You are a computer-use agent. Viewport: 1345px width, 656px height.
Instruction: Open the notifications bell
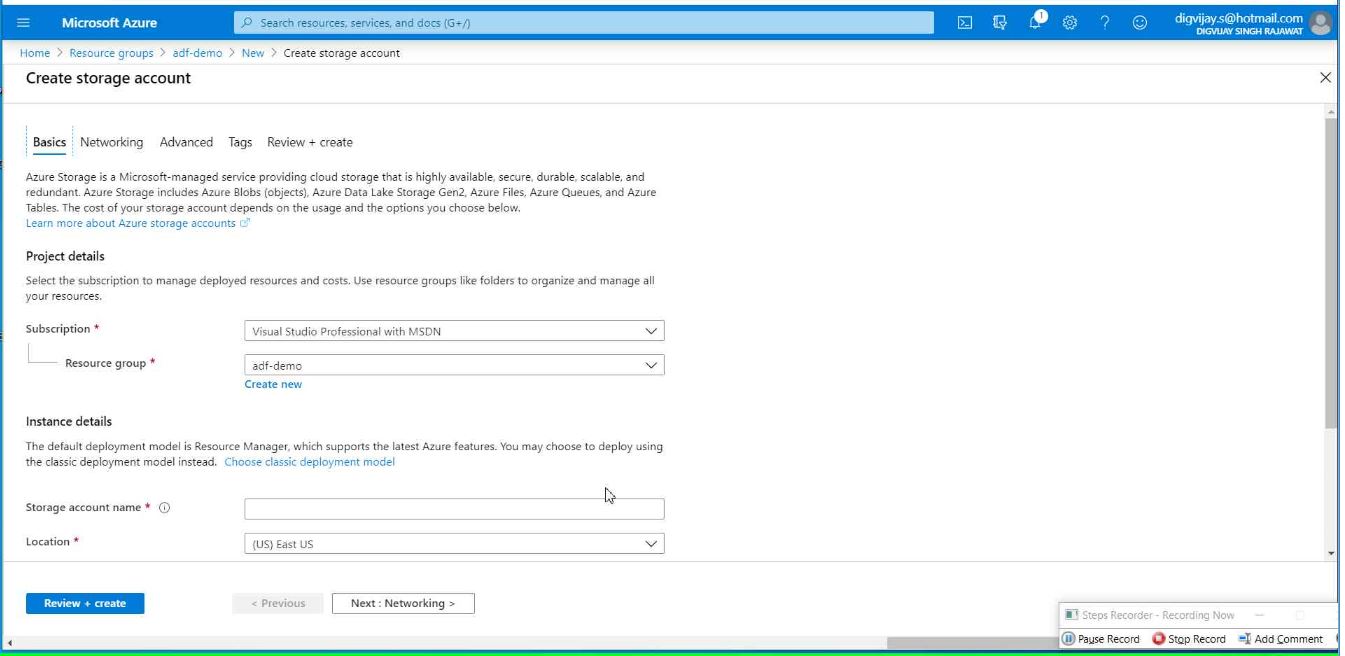click(1035, 22)
